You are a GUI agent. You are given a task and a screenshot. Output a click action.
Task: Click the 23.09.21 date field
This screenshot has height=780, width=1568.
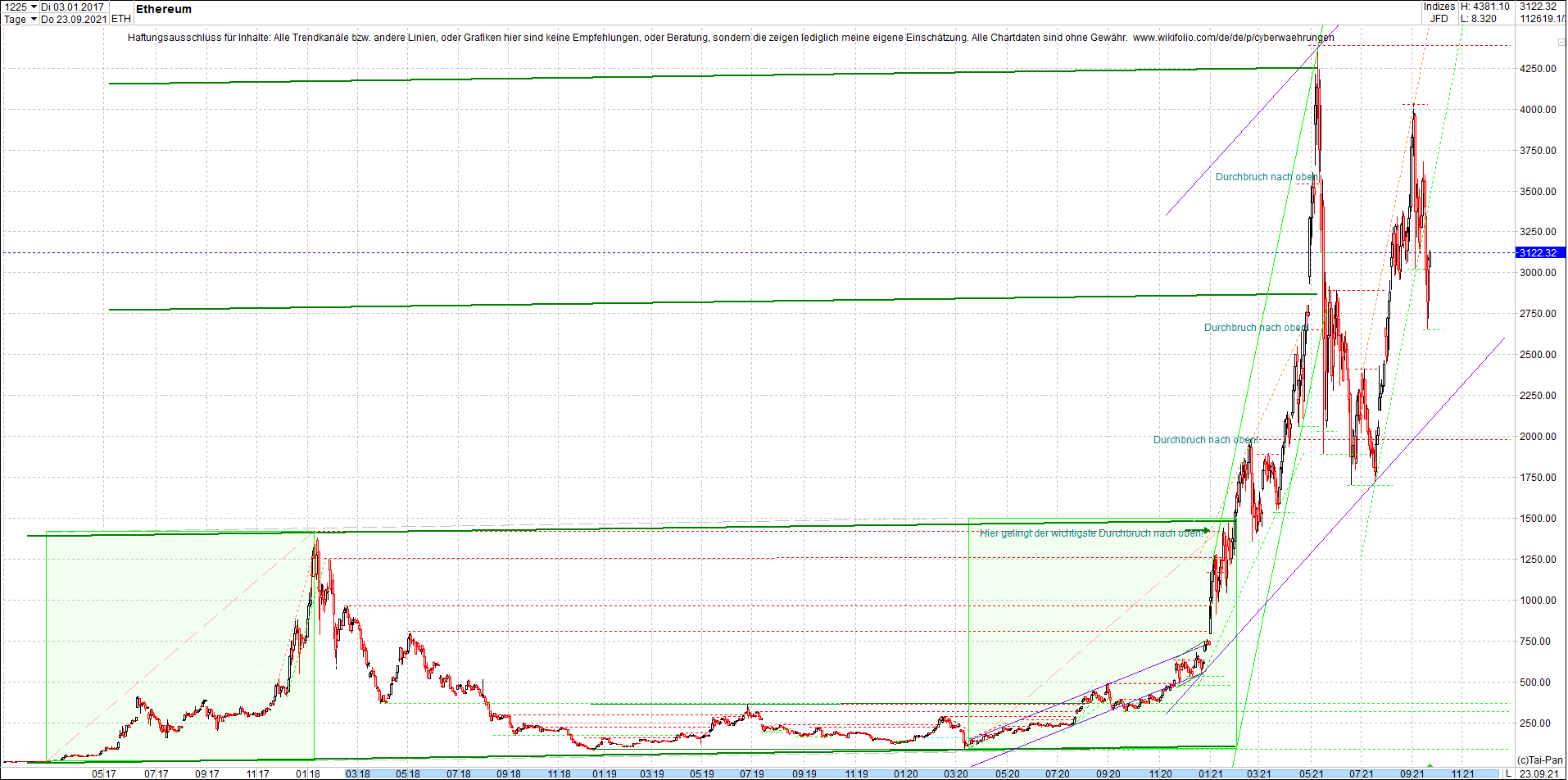(1539, 773)
